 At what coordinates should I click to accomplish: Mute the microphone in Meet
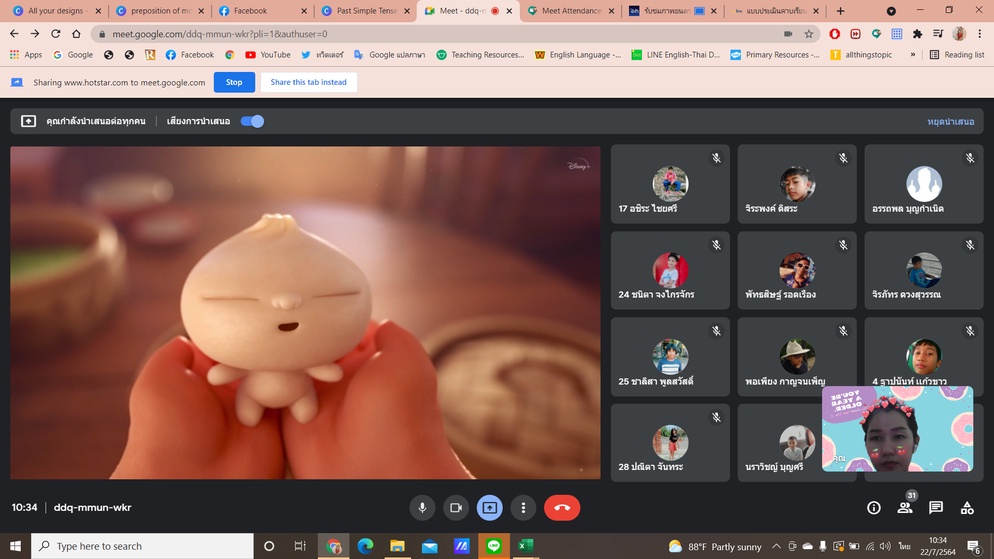tap(422, 508)
